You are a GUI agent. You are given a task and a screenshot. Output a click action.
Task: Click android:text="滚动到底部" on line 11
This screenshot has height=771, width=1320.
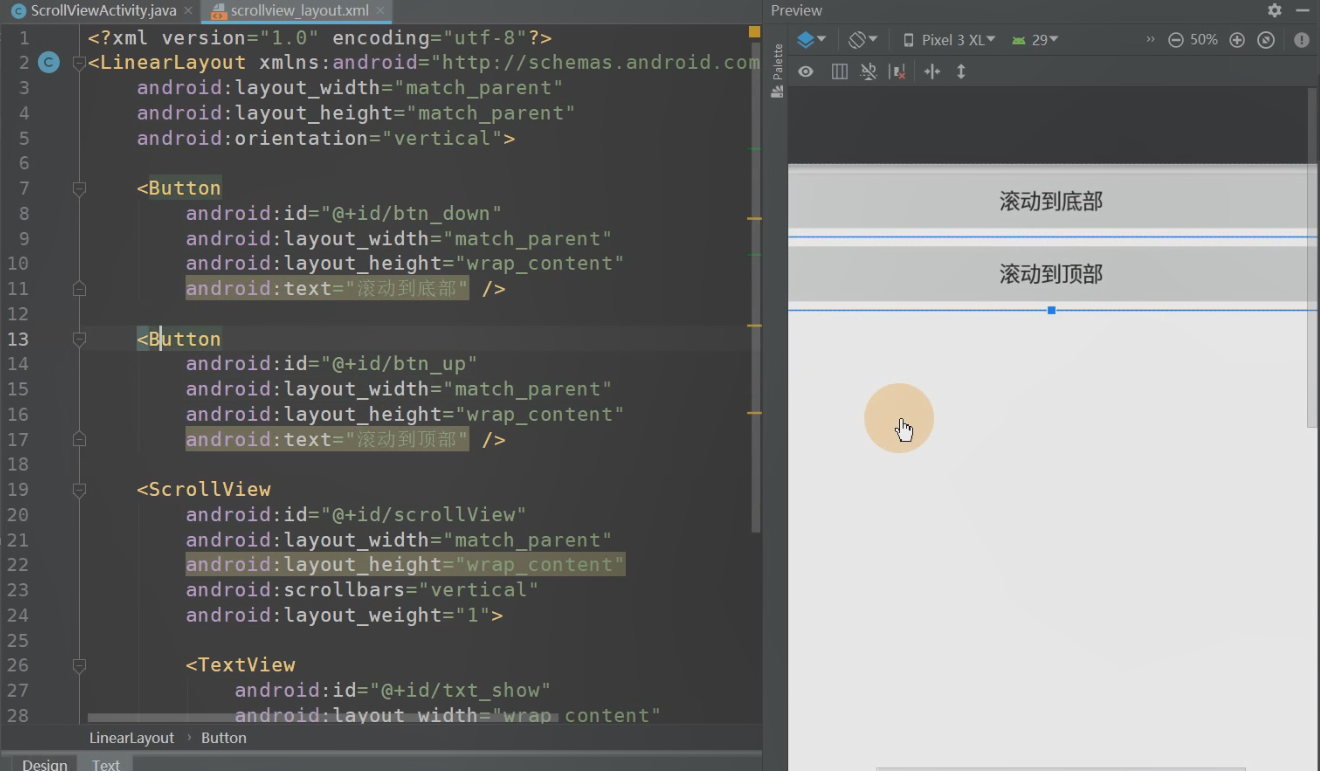click(x=326, y=289)
